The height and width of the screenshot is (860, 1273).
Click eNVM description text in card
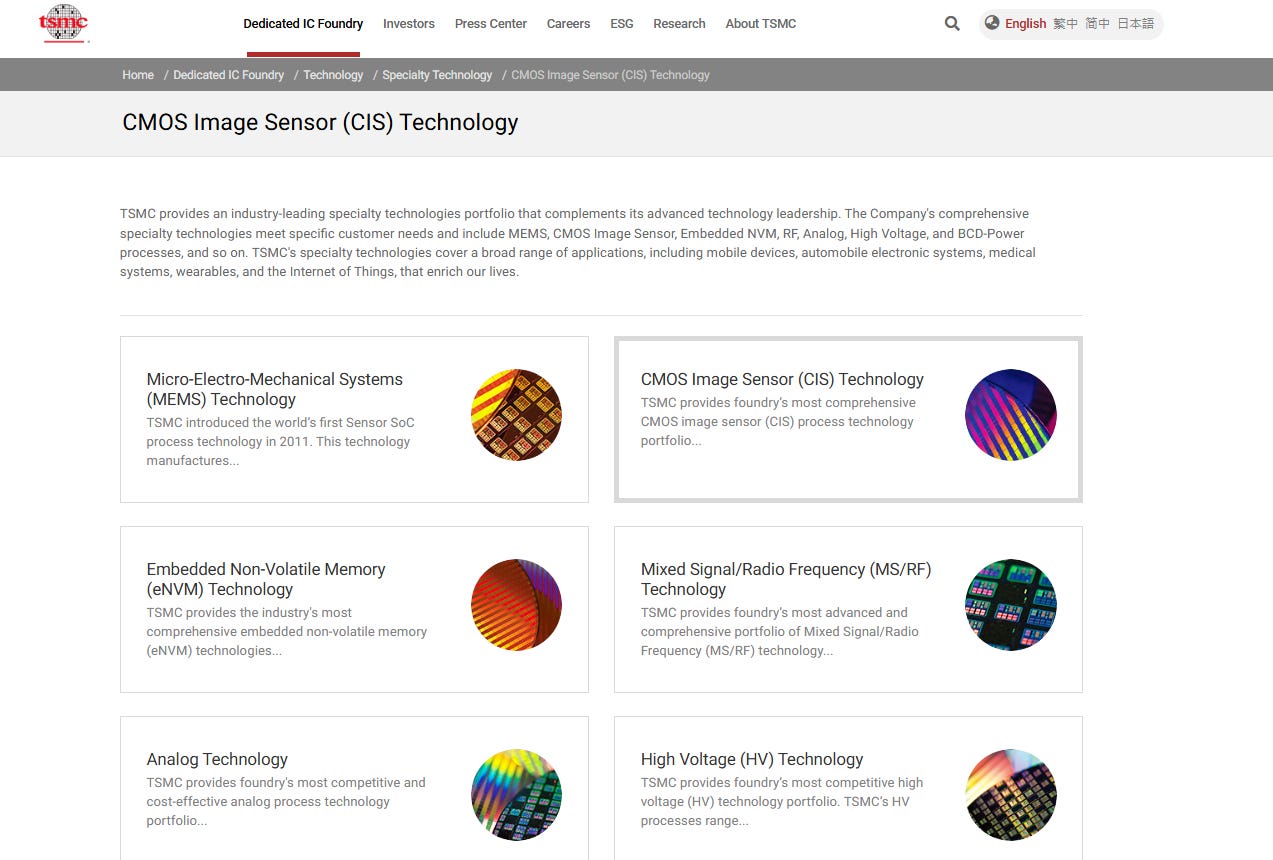pyautogui.click(x=287, y=632)
